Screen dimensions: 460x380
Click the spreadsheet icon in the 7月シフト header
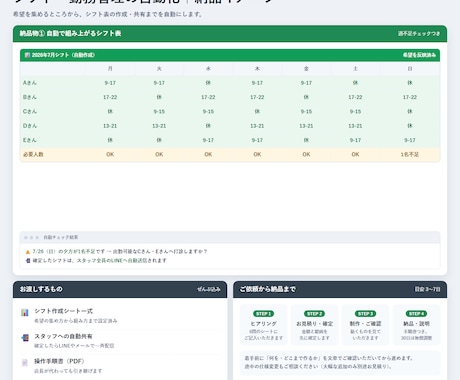point(27,55)
